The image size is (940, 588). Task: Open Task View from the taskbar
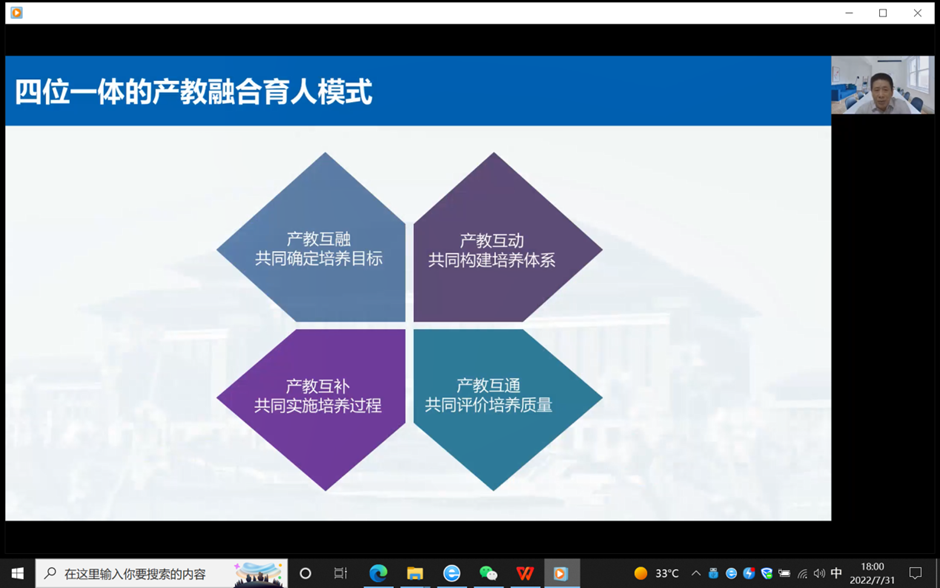[341, 573]
